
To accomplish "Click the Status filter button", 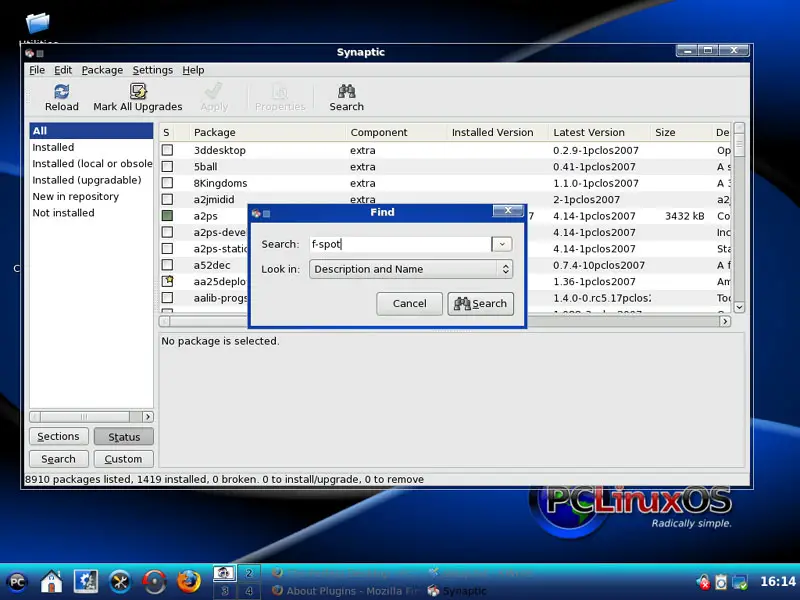I will (124, 437).
